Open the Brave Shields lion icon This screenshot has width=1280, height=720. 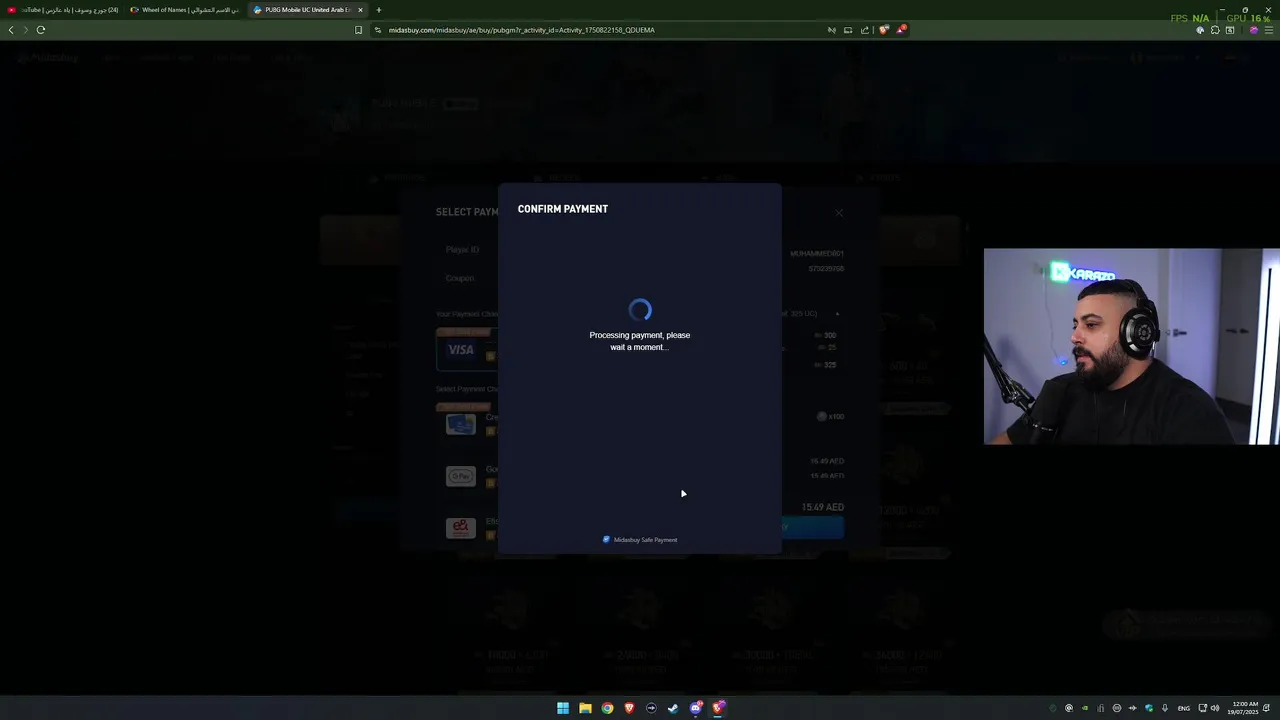point(883,30)
